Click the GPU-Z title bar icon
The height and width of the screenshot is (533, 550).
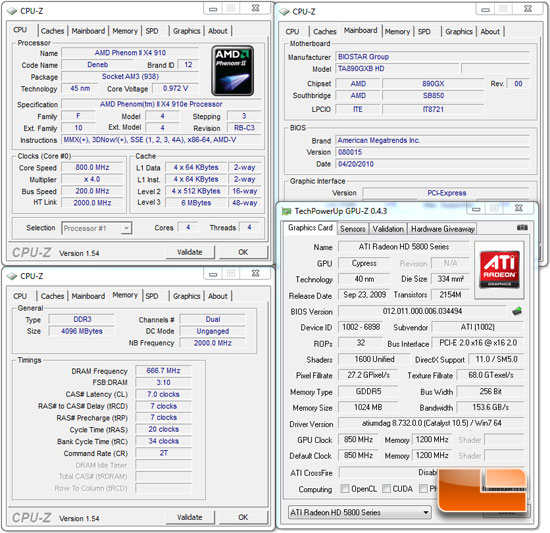click(x=287, y=211)
